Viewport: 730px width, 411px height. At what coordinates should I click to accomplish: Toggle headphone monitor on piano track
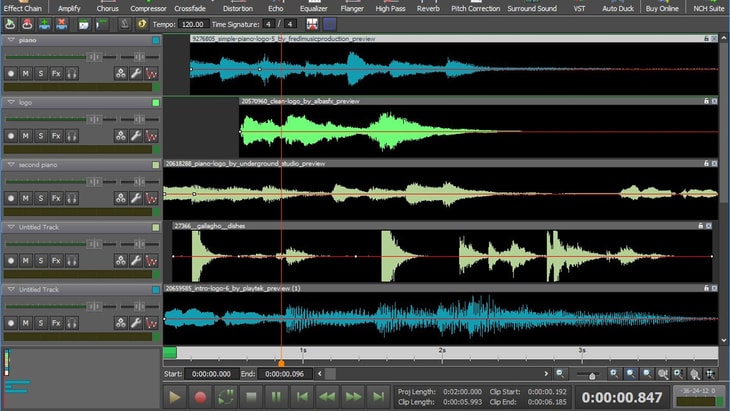click(72, 73)
